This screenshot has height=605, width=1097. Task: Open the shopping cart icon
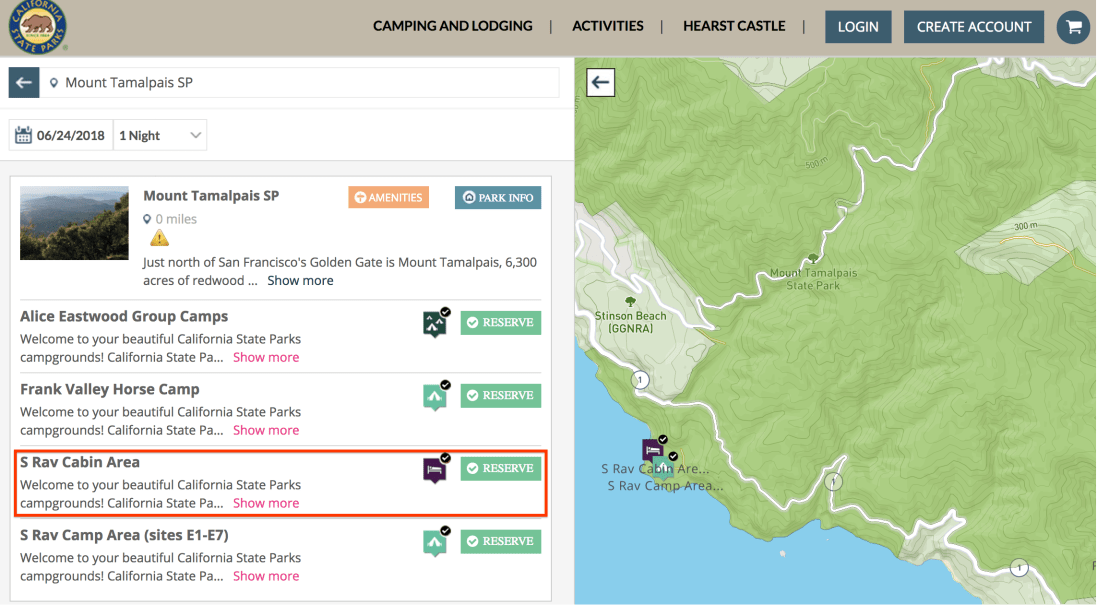pos(1073,27)
